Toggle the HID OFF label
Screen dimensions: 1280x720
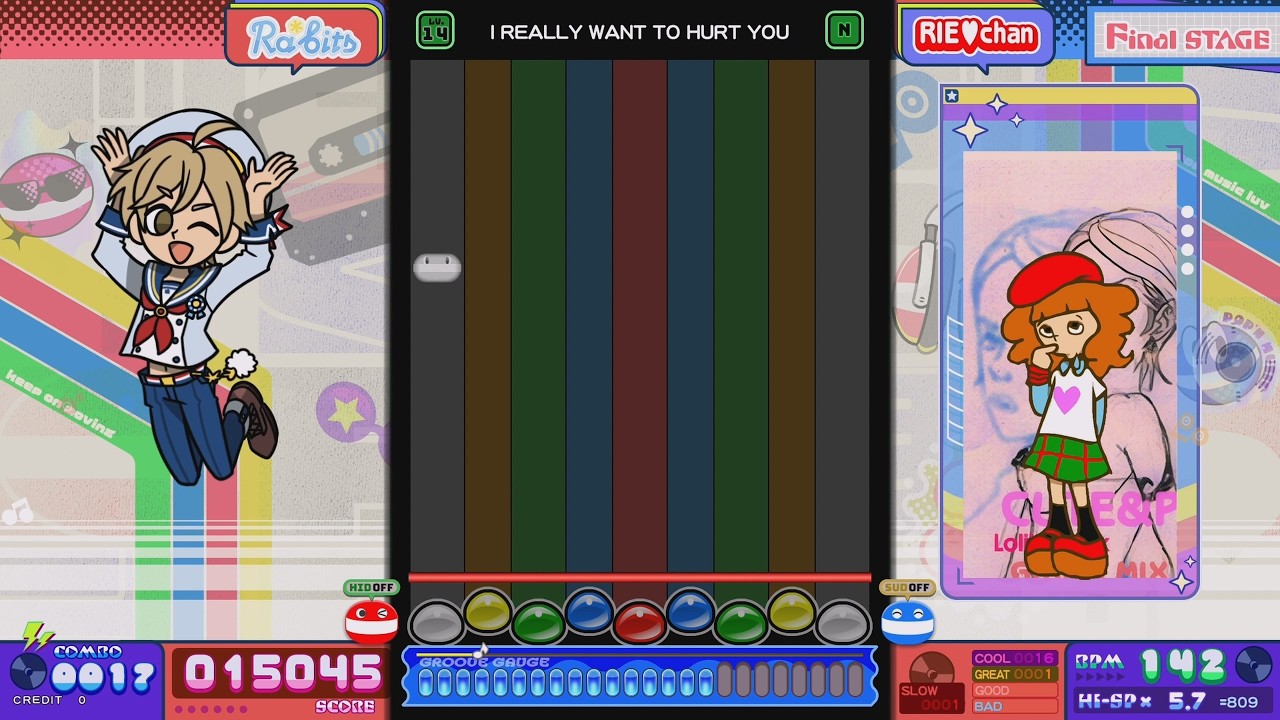coord(371,587)
